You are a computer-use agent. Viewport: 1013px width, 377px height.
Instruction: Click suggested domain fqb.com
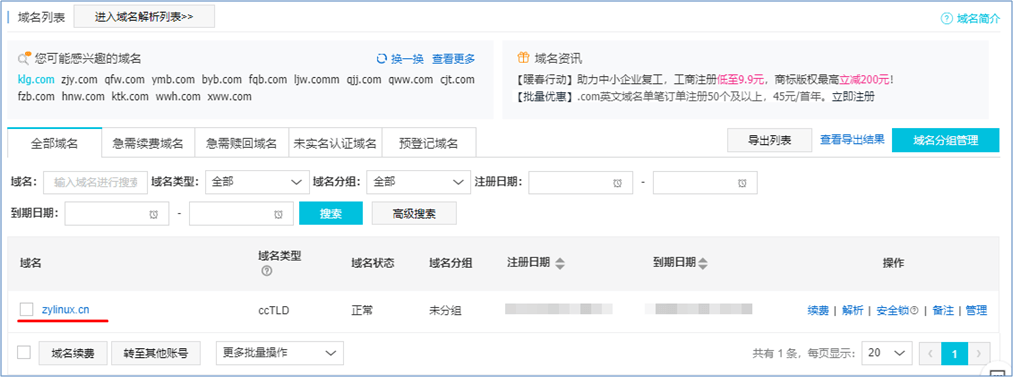[x=267, y=80]
